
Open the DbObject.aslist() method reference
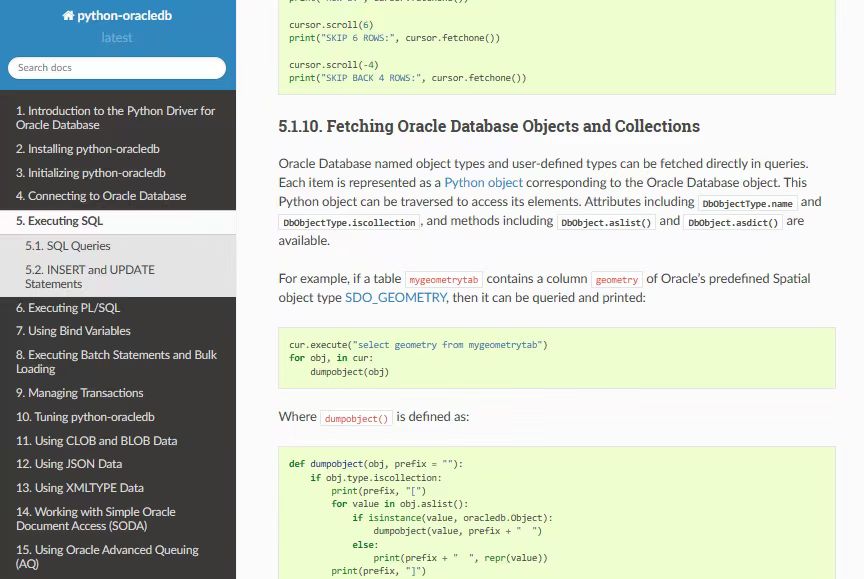tap(606, 222)
